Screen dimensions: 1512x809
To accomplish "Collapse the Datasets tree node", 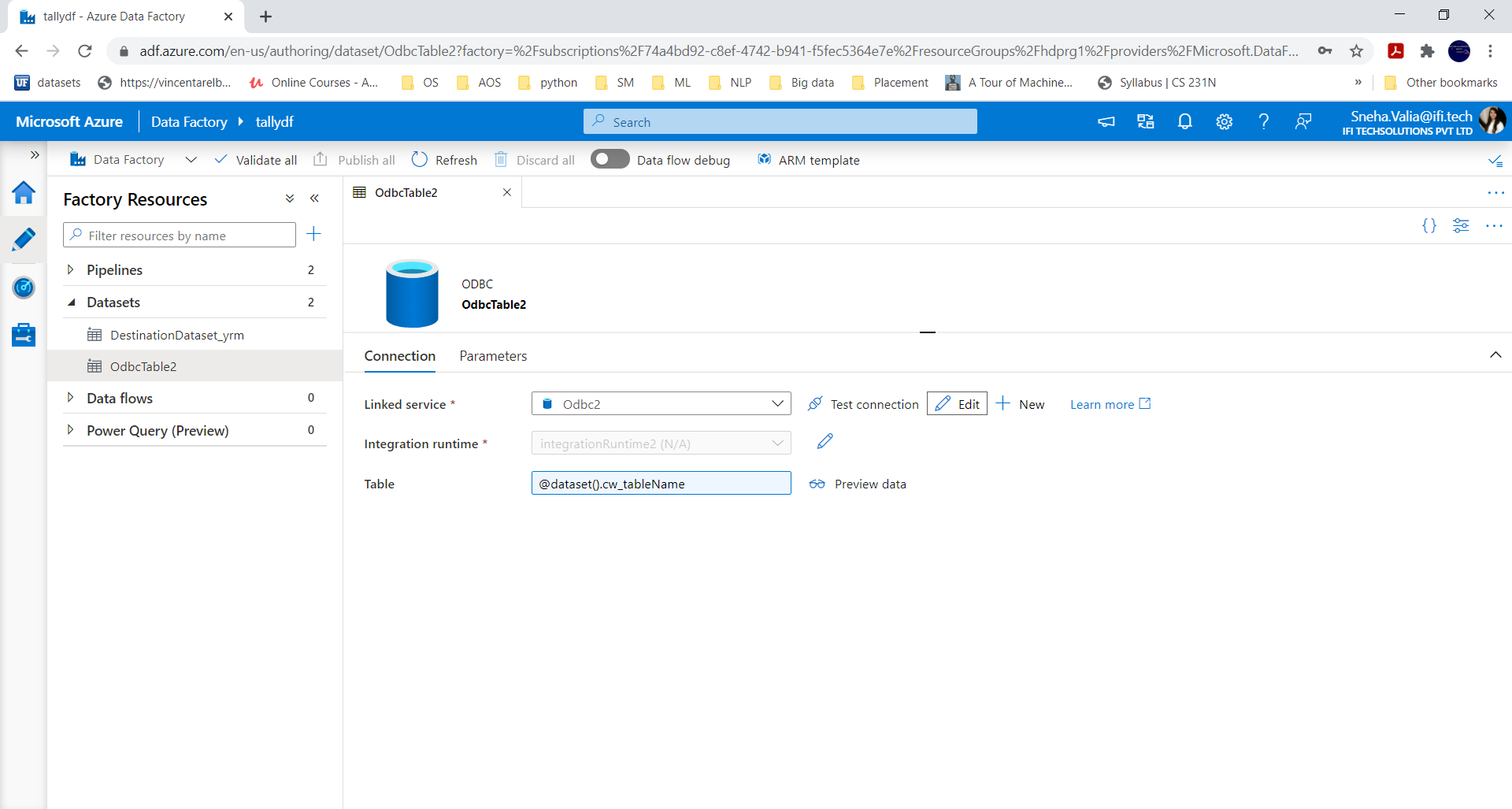I will click(x=71, y=302).
